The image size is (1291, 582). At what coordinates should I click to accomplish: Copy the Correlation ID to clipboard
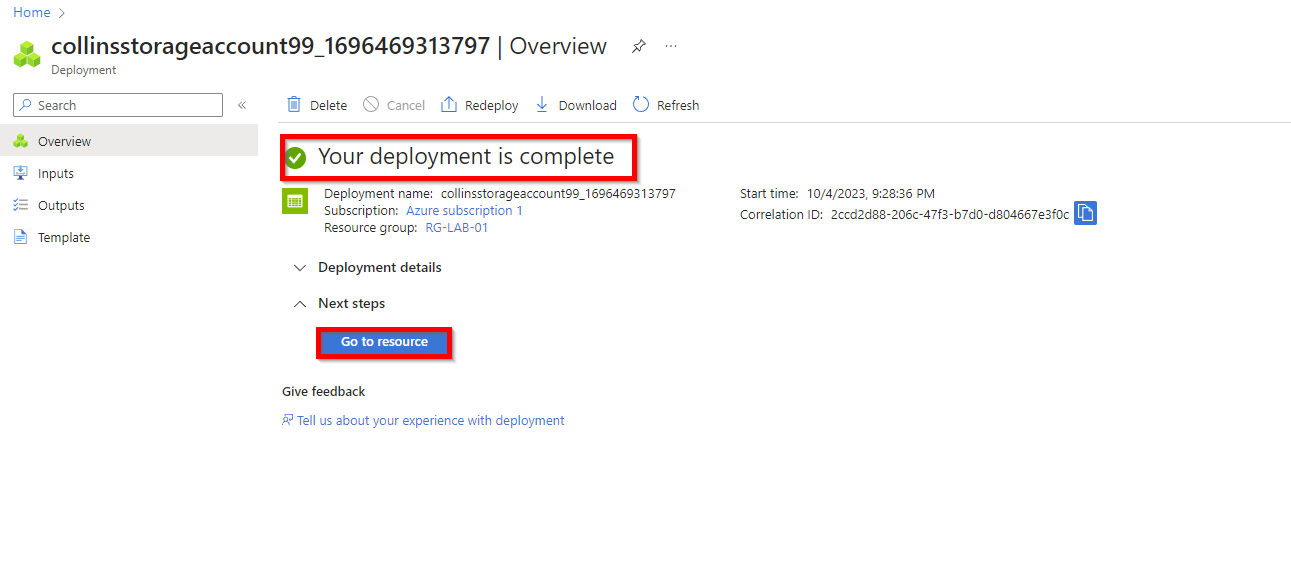coord(1086,213)
